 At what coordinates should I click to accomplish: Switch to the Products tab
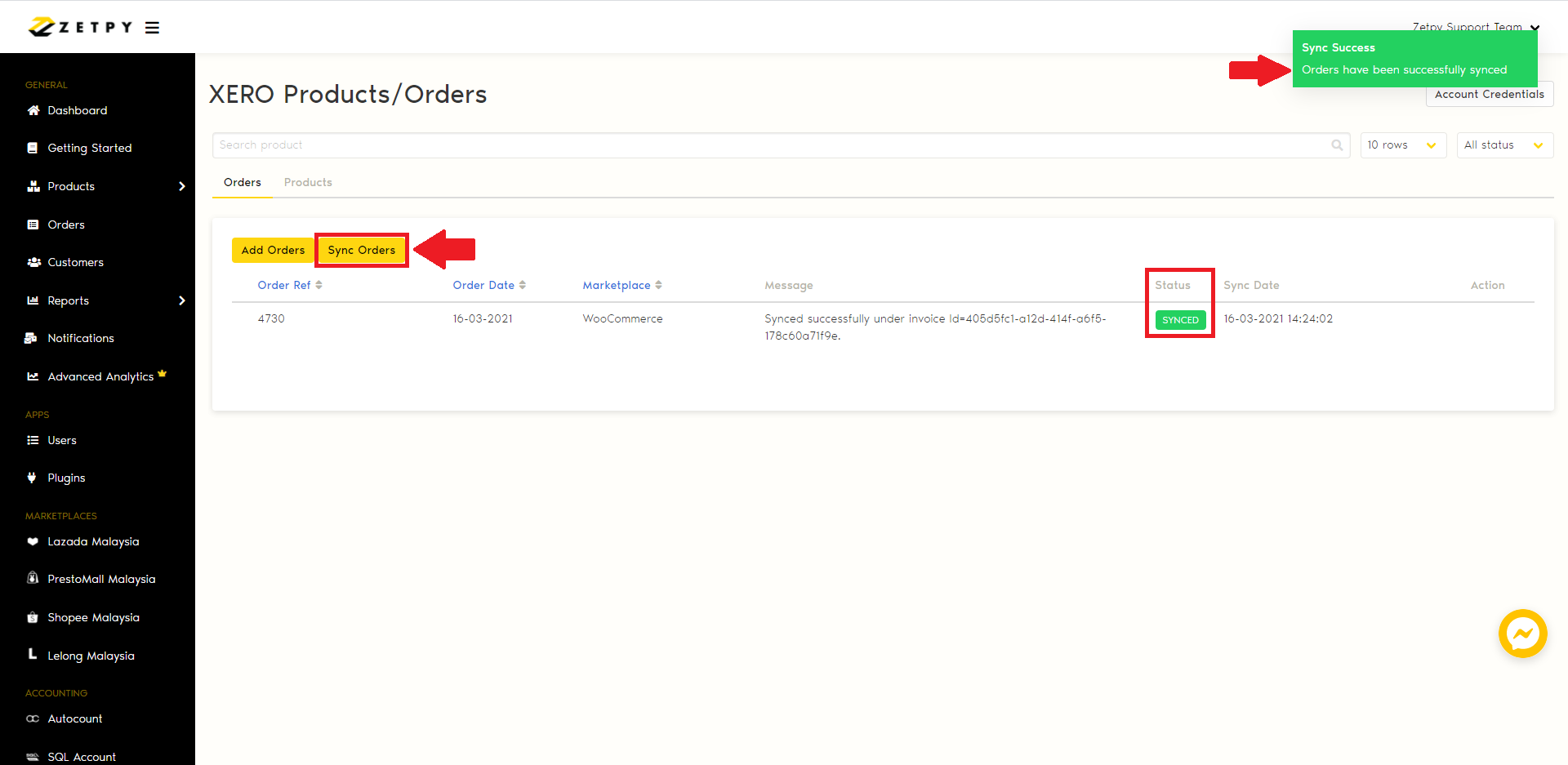[308, 182]
